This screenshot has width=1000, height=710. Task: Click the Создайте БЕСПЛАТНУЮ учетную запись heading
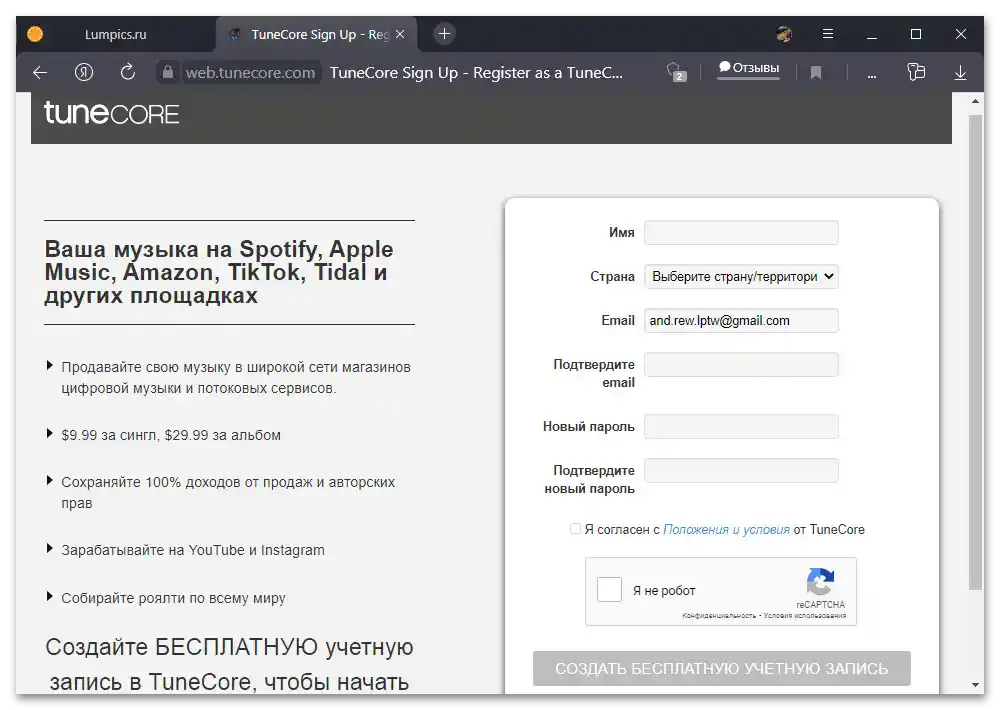tap(229, 664)
